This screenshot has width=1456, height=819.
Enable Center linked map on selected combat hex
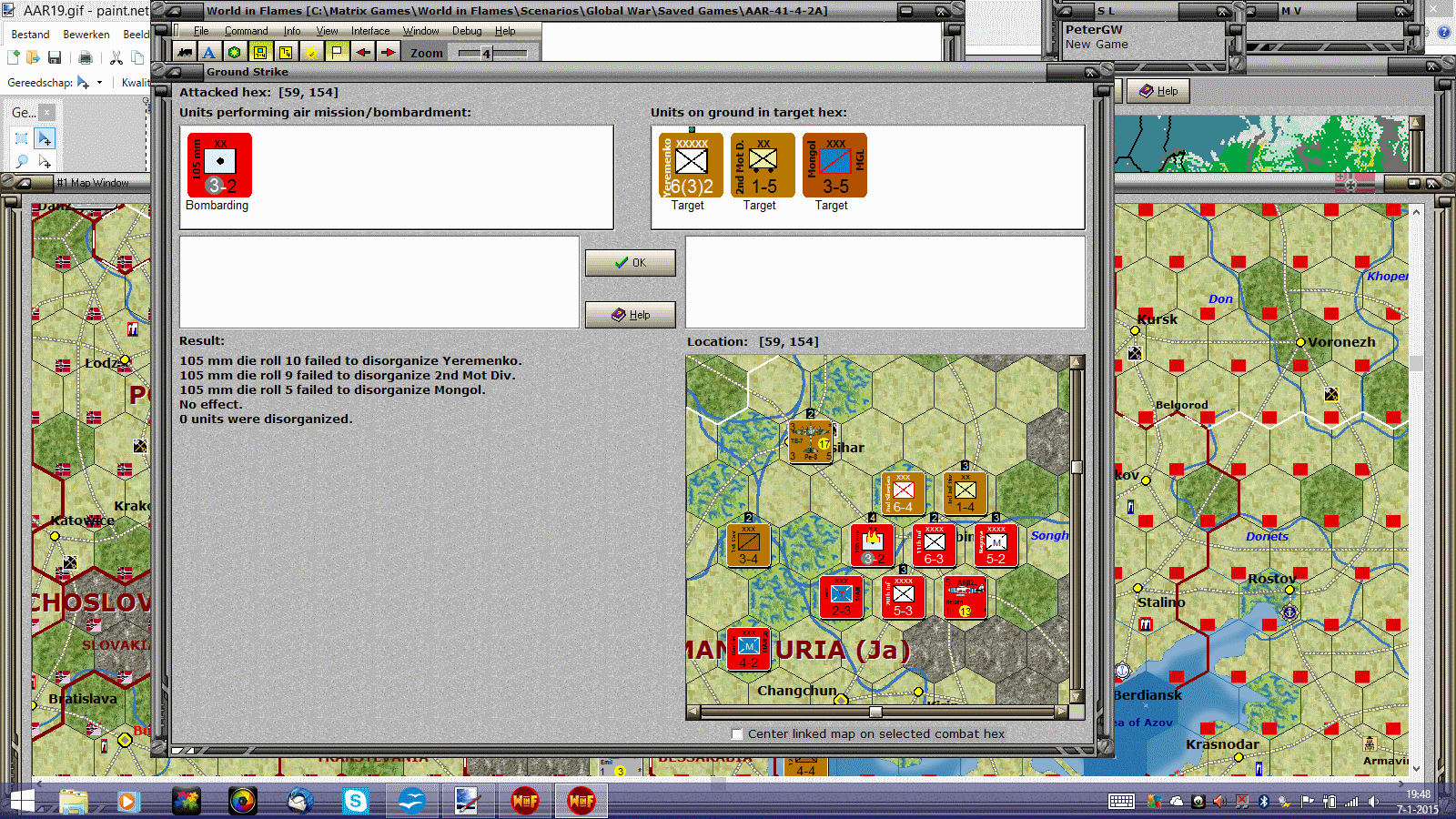point(737,733)
